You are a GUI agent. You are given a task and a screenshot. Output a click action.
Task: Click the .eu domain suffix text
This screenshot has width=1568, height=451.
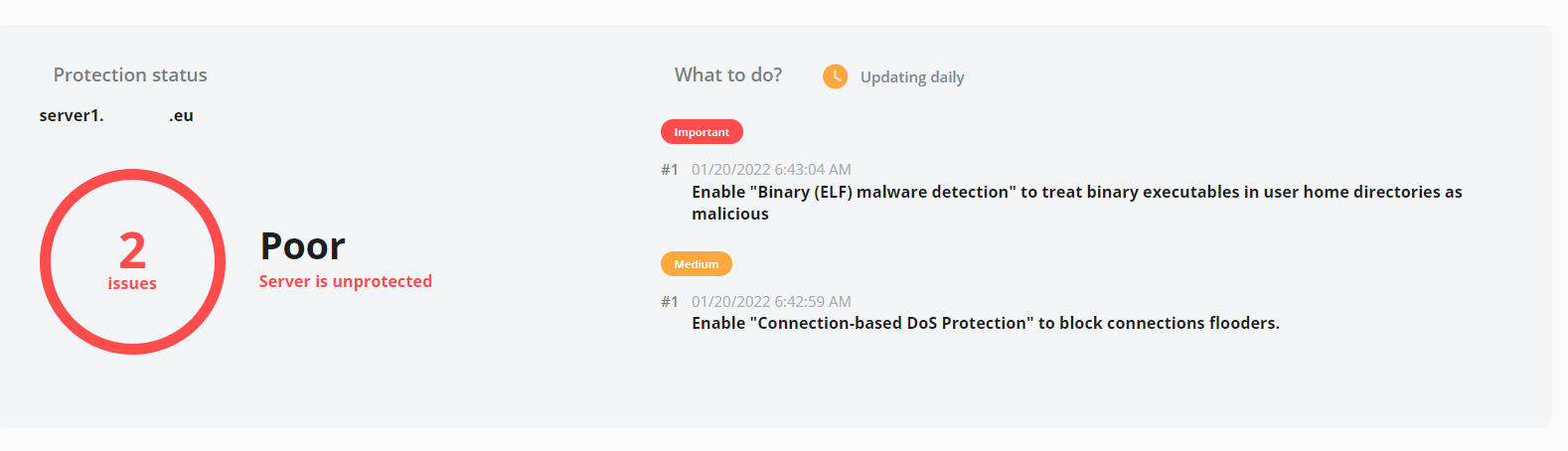(181, 116)
